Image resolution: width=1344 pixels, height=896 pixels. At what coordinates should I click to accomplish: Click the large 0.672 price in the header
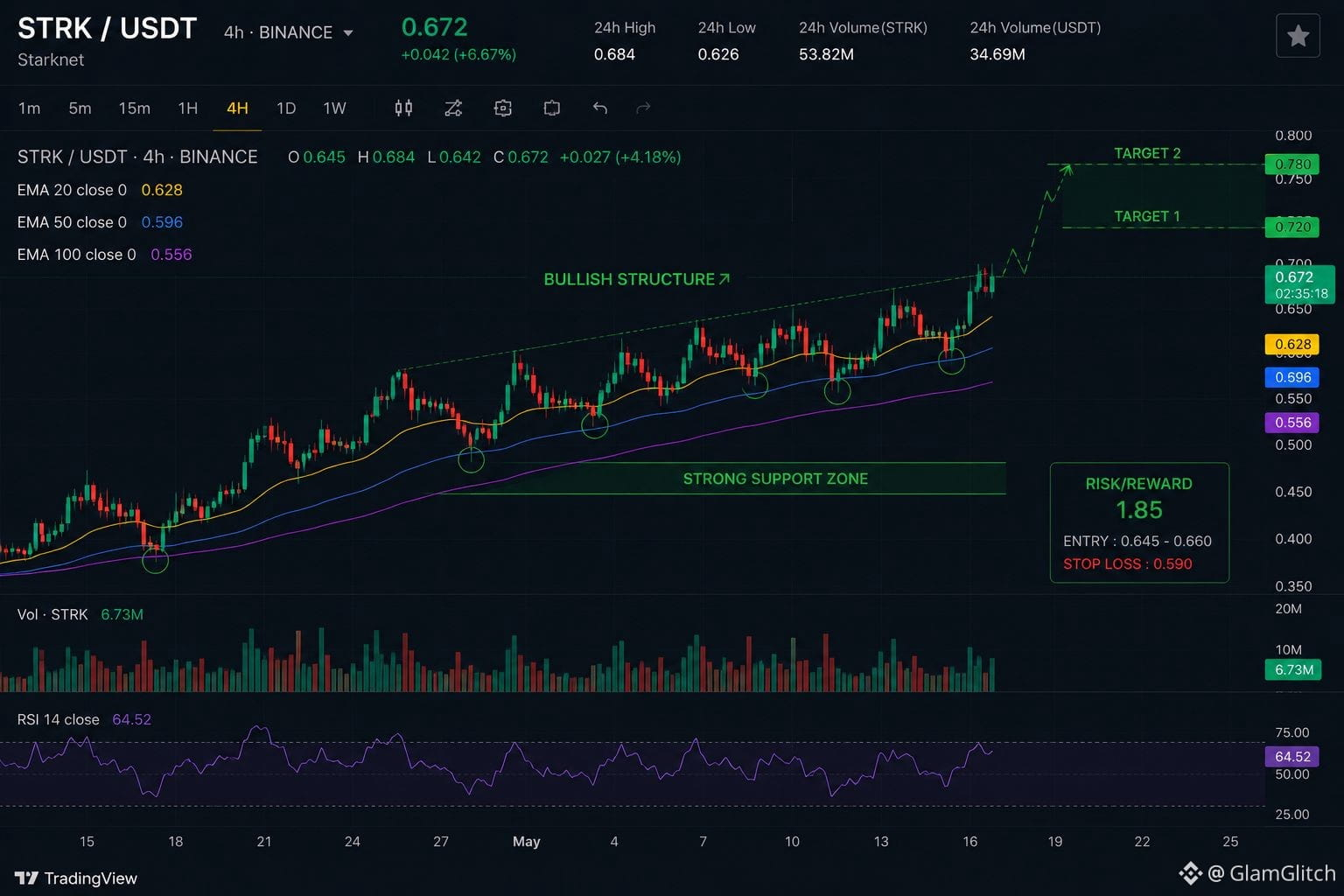(x=434, y=27)
